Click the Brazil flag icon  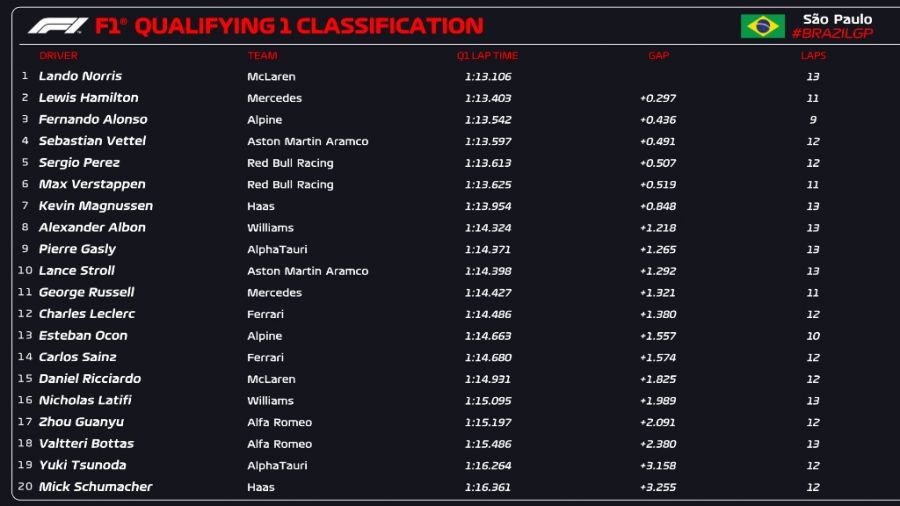point(762,26)
